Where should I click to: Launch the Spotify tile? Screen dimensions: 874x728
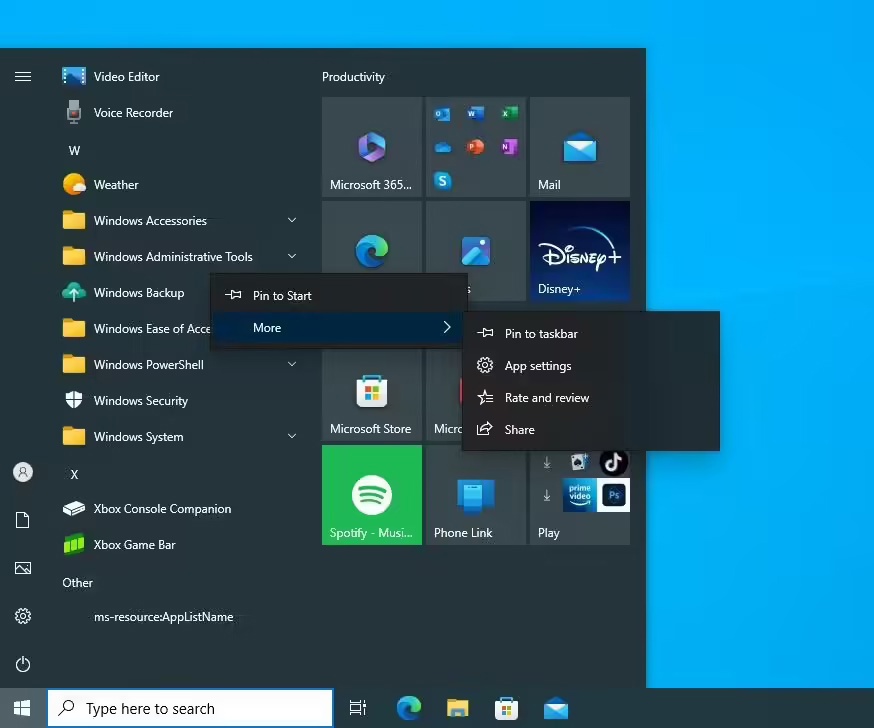click(371, 495)
